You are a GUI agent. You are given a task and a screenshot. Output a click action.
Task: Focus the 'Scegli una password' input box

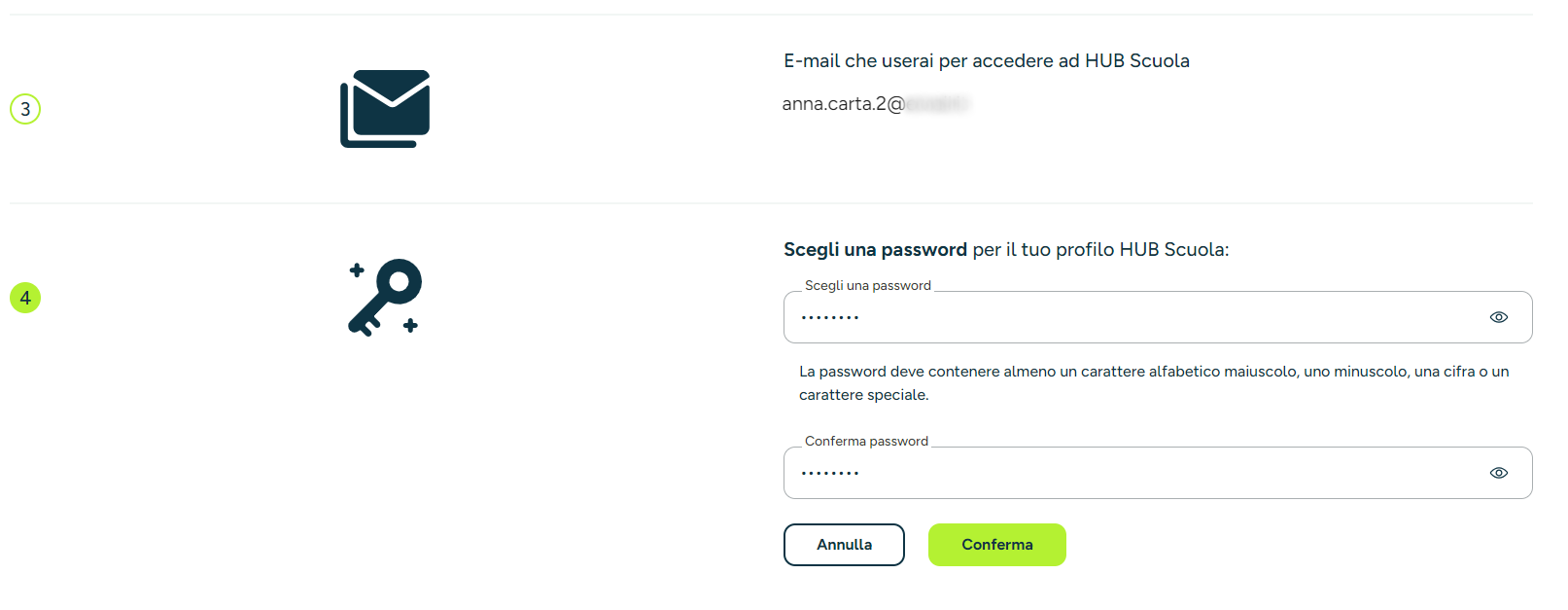click(x=1158, y=317)
